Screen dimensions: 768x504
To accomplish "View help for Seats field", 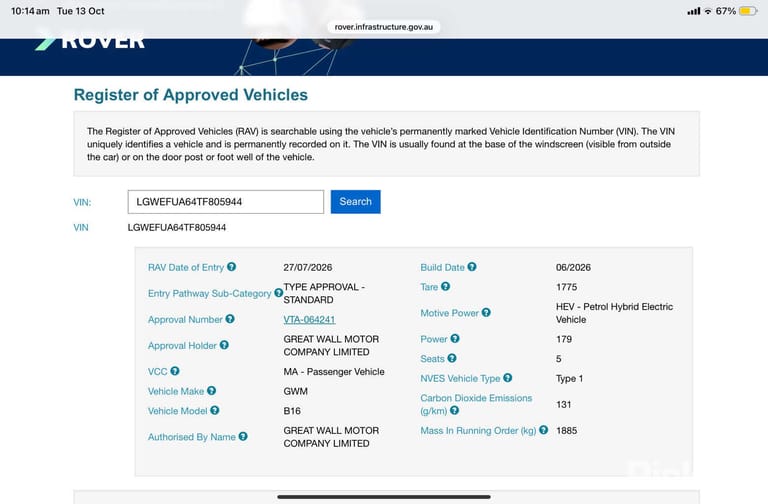I will point(452,358).
